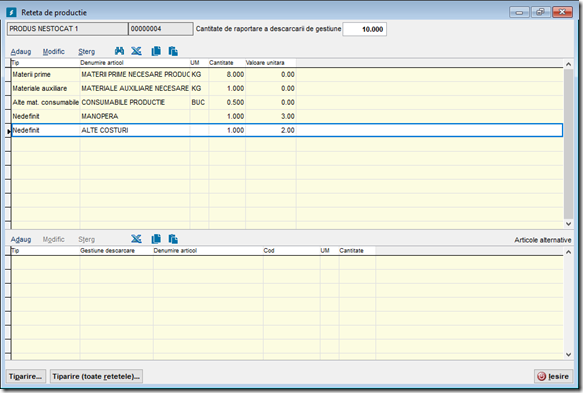583x393 pixels.
Task: Select the ALTE COSTURI cell
Action: 135,130
